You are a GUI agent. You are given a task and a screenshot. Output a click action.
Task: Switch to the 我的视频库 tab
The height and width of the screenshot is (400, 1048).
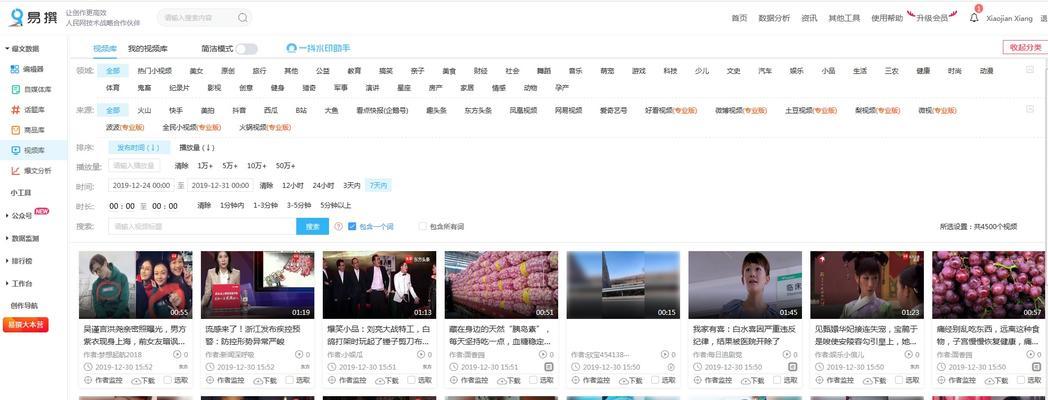[x=148, y=49]
